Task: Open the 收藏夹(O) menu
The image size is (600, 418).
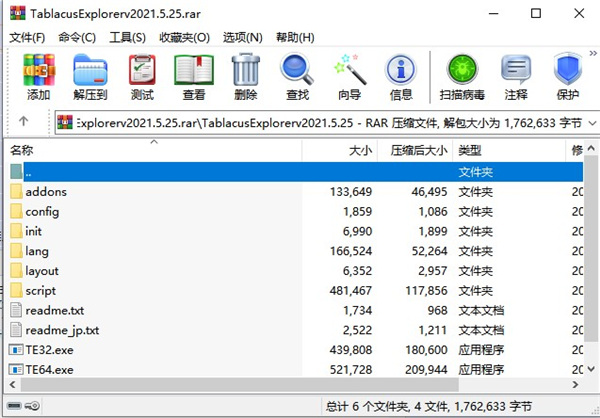Action: tap(184, 38)
